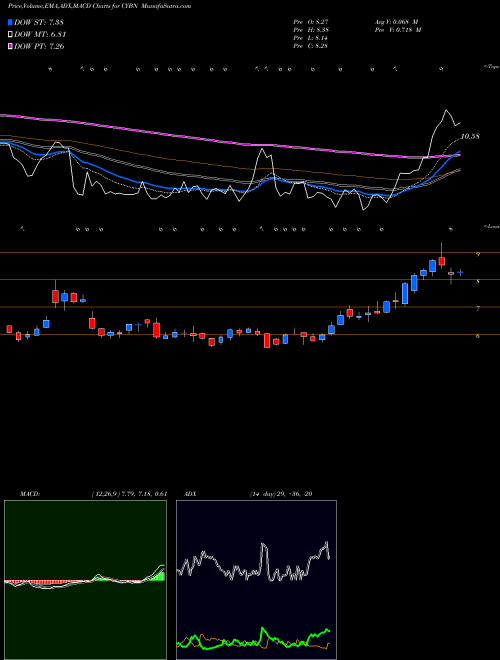Click the 'Avg V: 0.068 M' value
500x660 pixels.
pyautogui.click(x=395, y=22)
